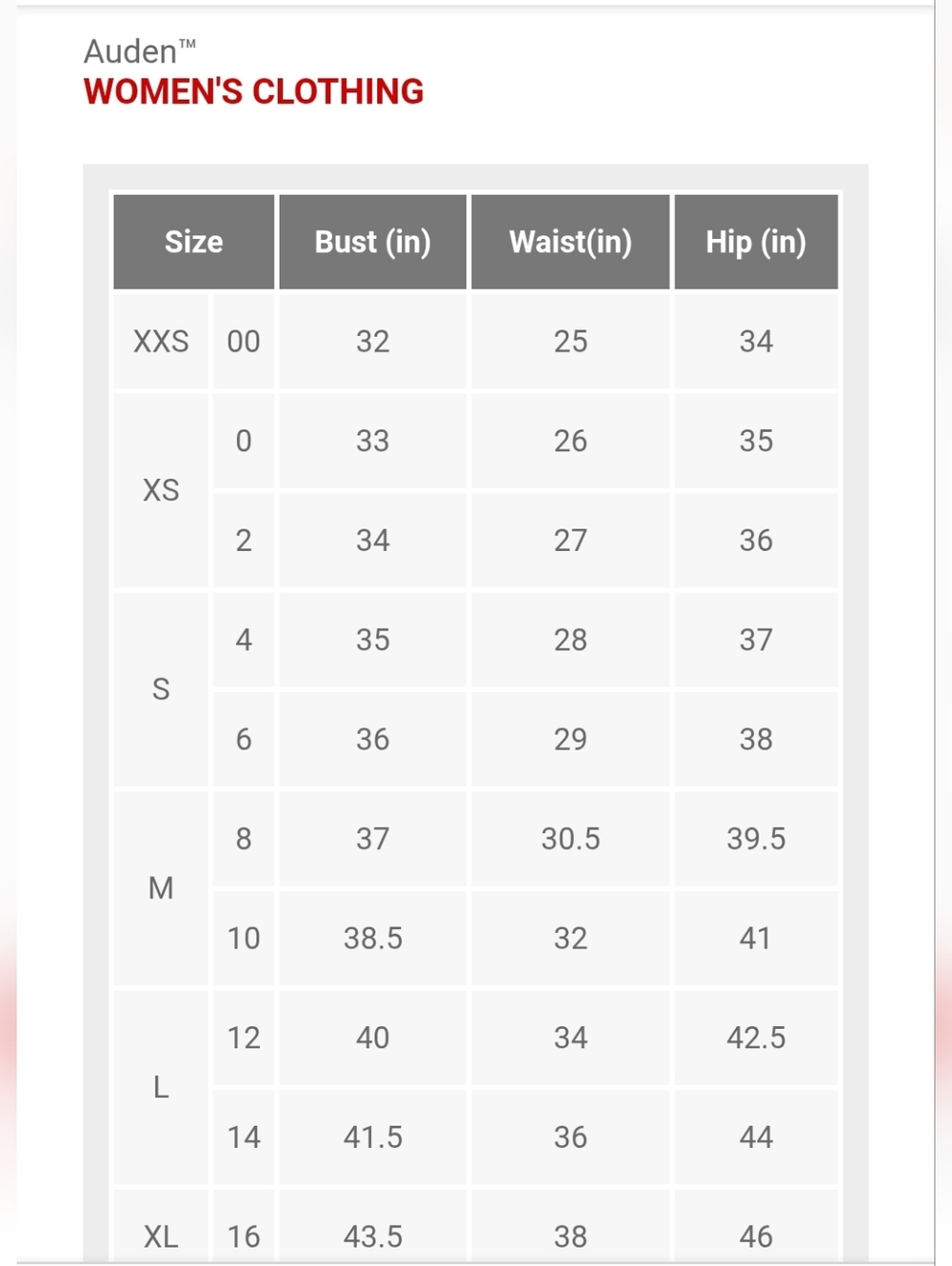Image resolution: width=952 pixels, height=1266 pixels.
Task: Click the Bust (in) column header
Action: (x=373, y=242)
